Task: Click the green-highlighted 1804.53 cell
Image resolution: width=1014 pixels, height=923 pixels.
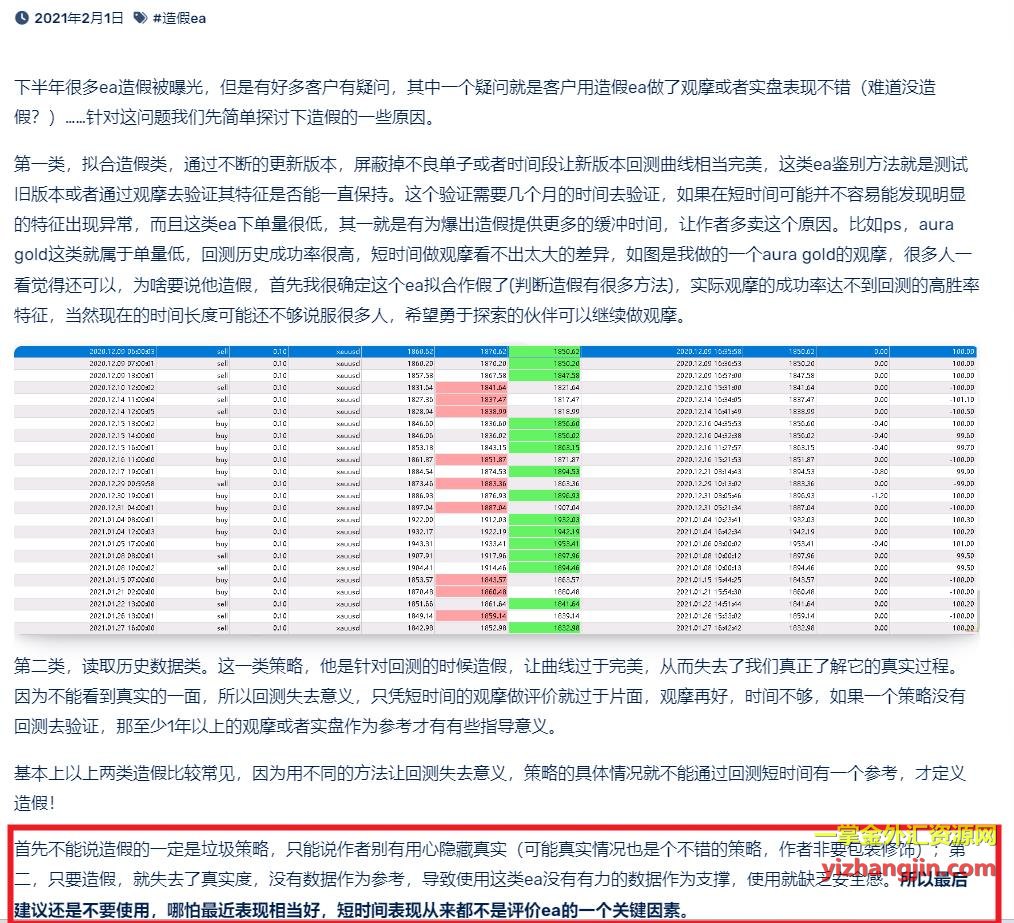Action: (x=545, y=472)
